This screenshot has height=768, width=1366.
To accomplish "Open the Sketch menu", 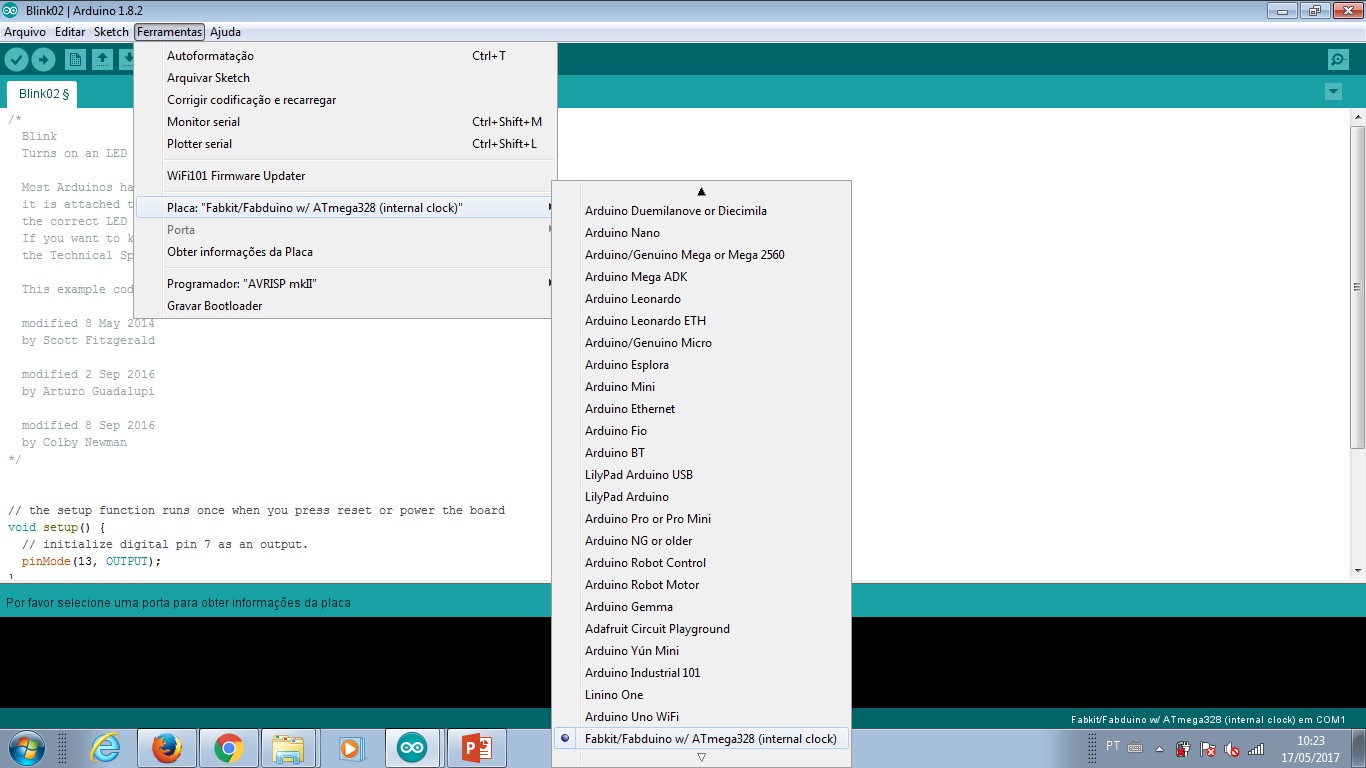I will pyautogui.click(x=111, y=32).
